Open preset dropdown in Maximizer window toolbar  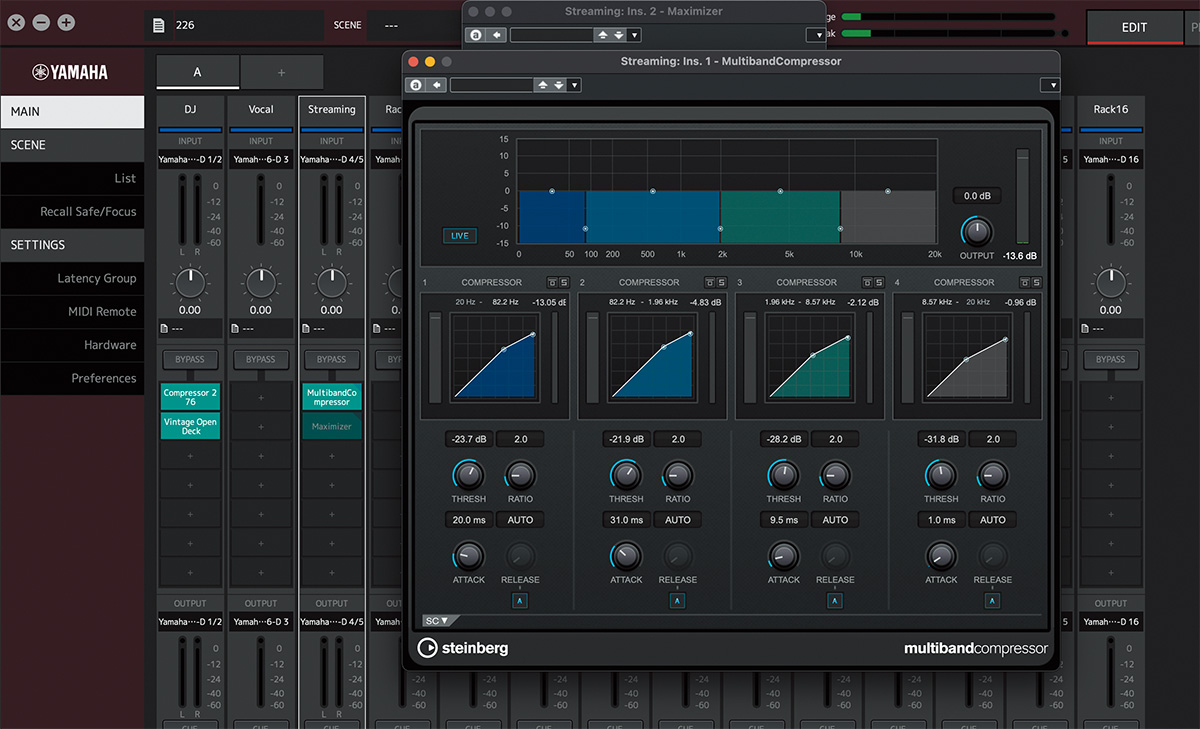coord(634,35)
